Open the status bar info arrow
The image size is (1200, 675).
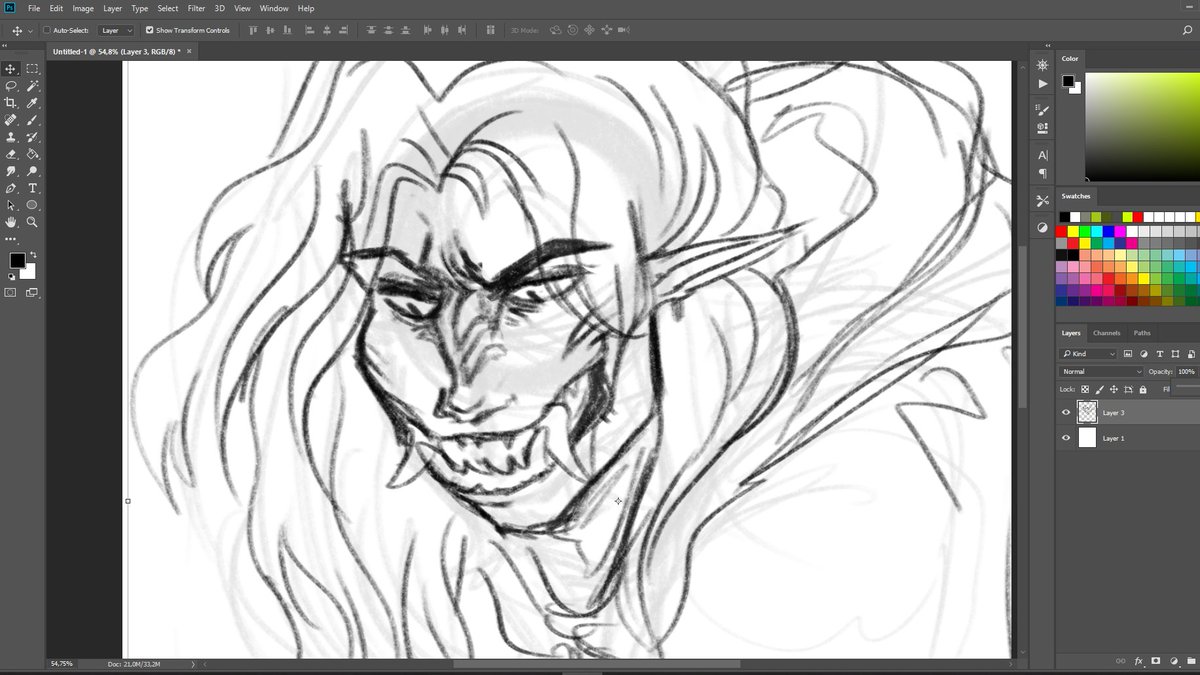pos(193,664)
